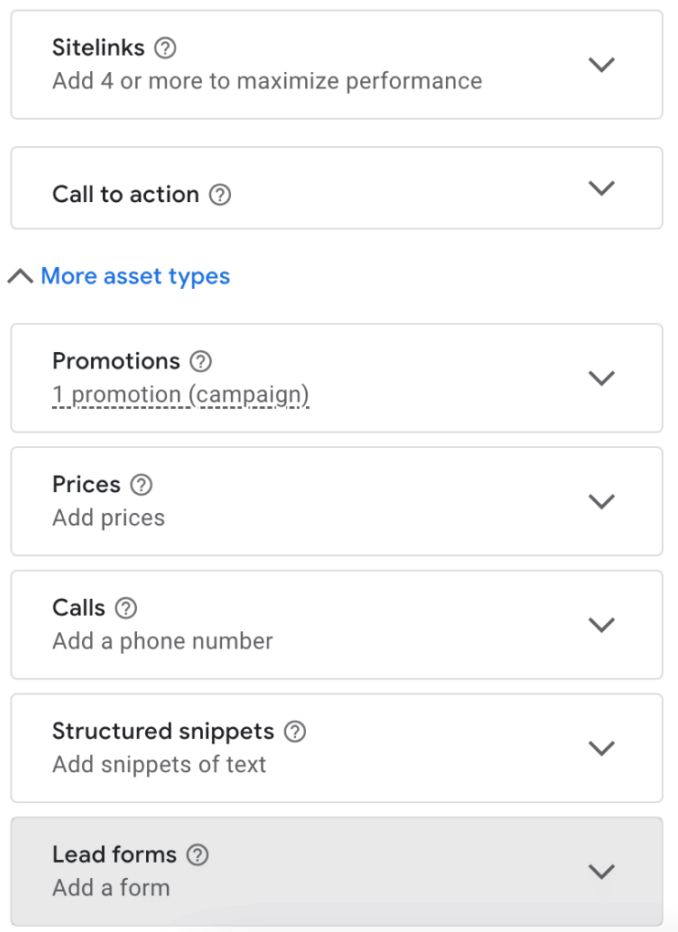This screenshot has height=932, width=678.
Task: Expand the Structured snippets section
Action: coord(602,748)
